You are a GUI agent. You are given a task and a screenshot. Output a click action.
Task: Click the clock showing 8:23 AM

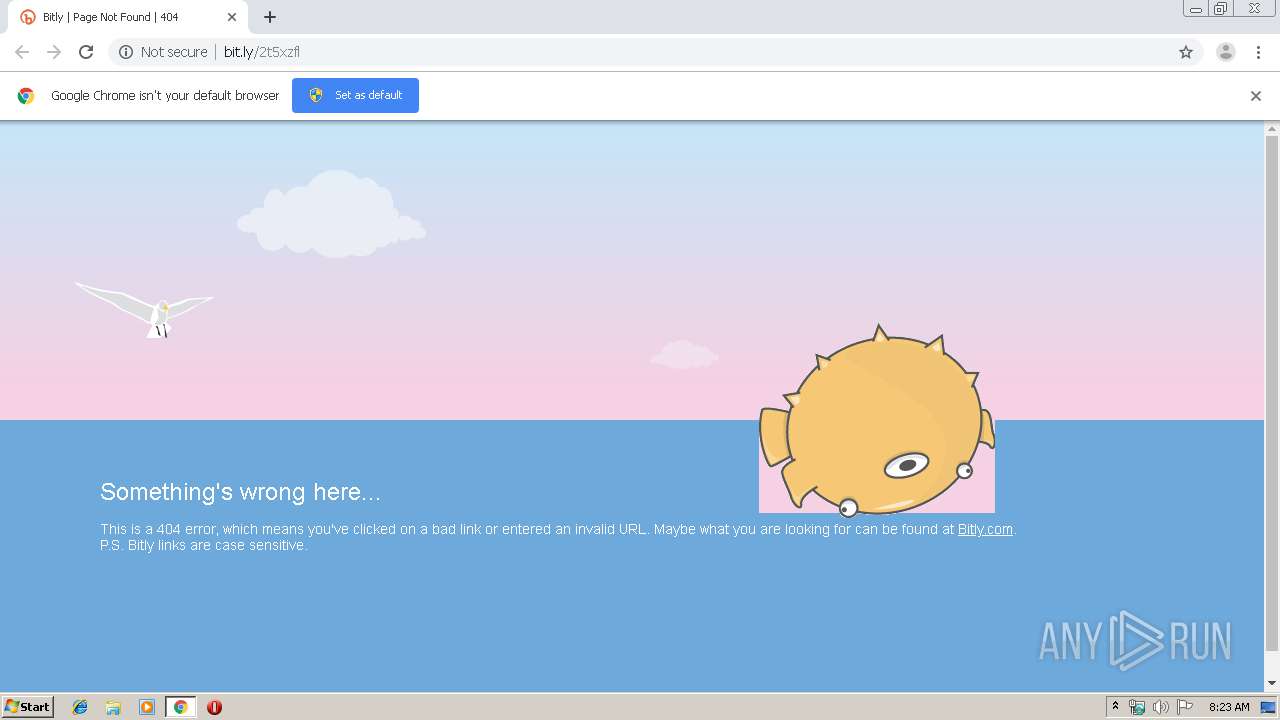[x=1229, y=707]
